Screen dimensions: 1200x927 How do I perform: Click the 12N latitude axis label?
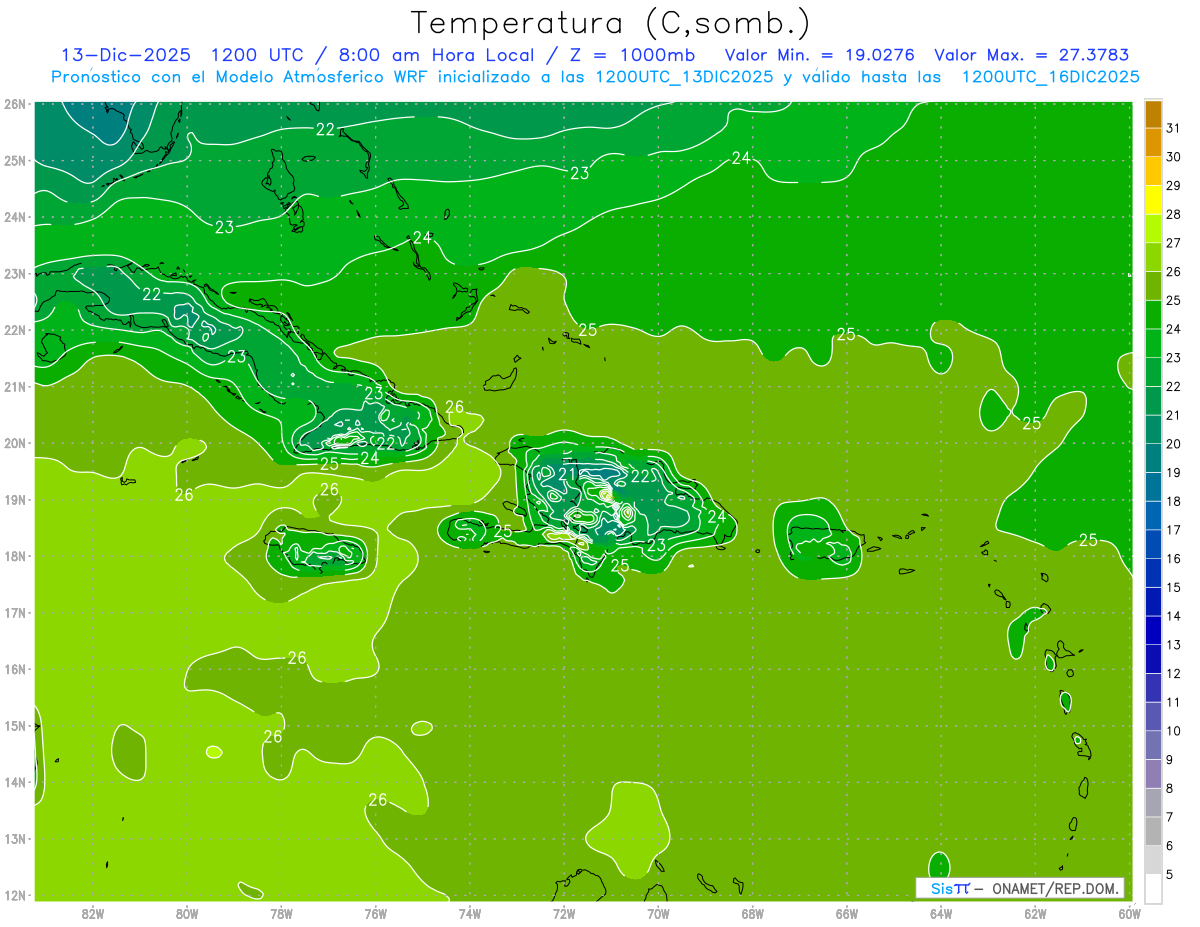pos(15,895)
